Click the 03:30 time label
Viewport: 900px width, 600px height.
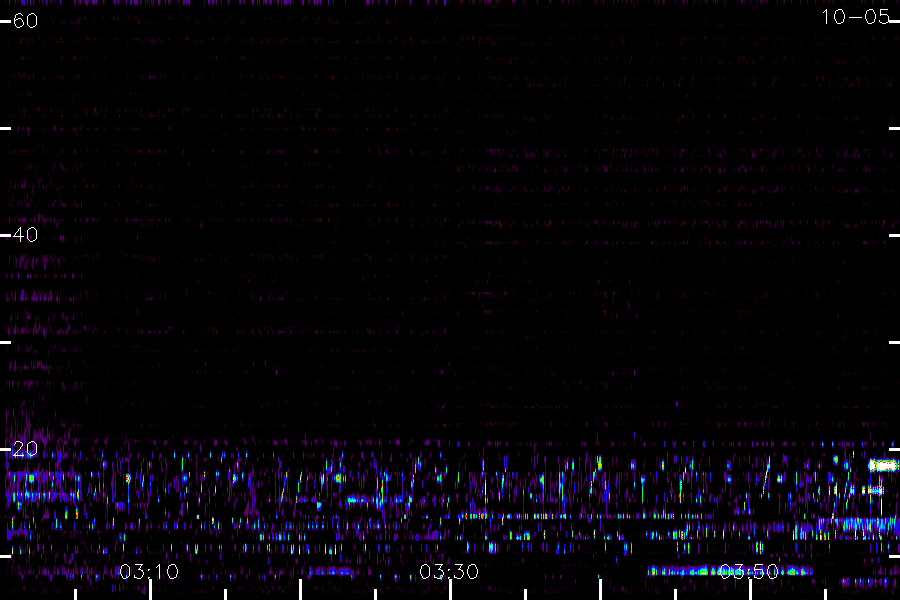click(449, 572)
